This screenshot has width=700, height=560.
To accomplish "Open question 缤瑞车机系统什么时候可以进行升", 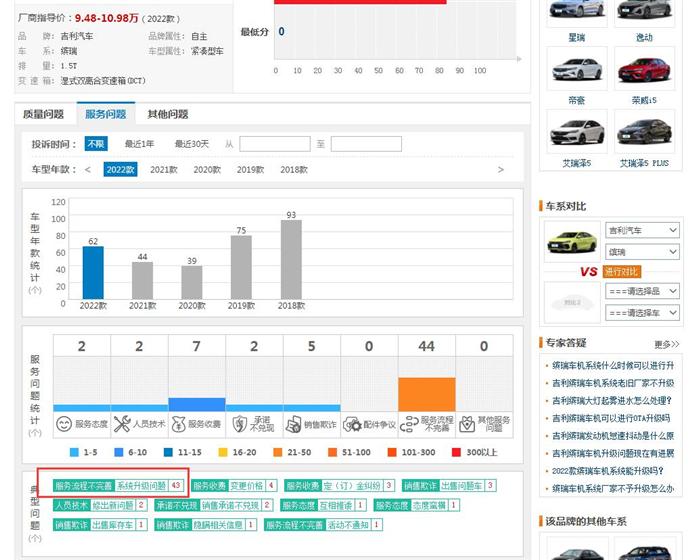I will [x=613, y=365].
